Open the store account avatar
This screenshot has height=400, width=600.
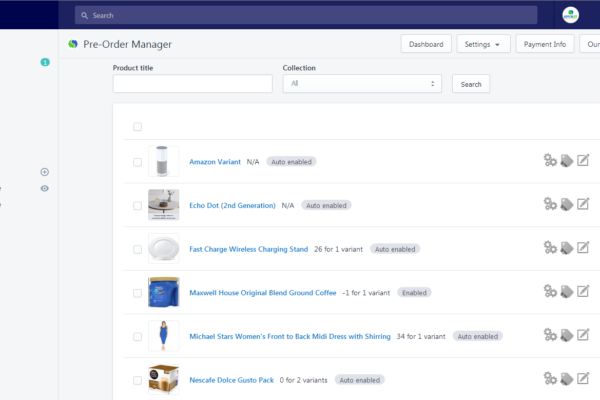point(570,15)
